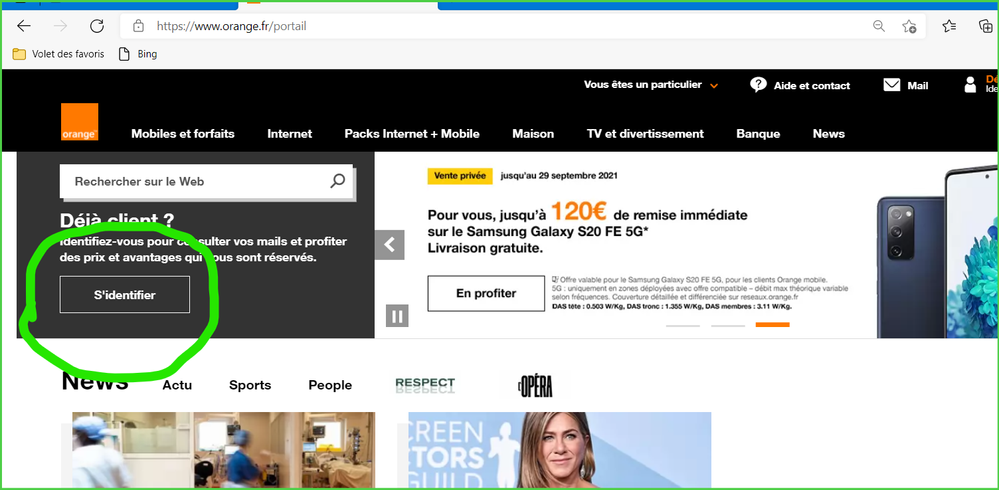This screenshot has width=999, height=490.
Task: Add this page to favorites star icon
Action: [x=909, y=26]
